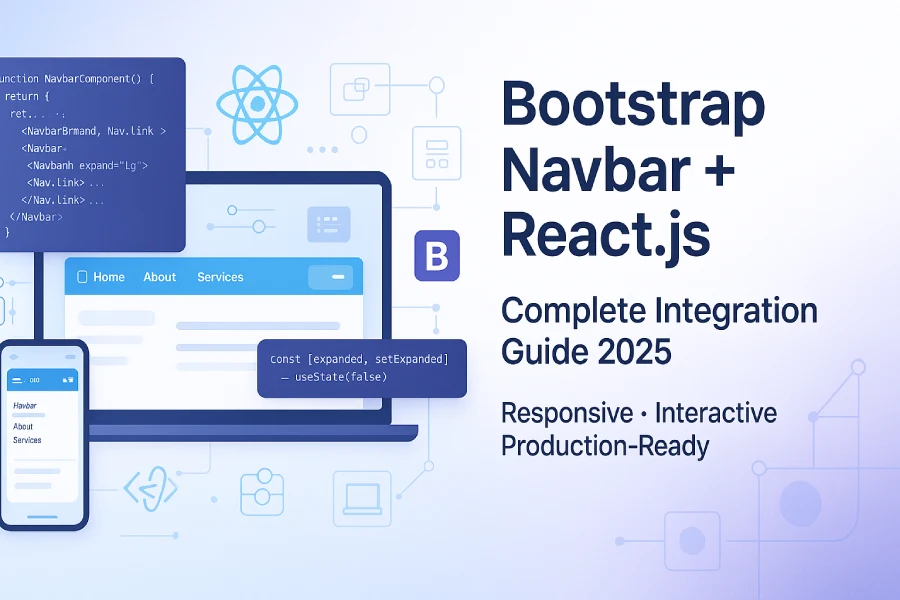This screenshot has height=600, width=900.
Task: Open the Services link on the phone
Action: click(28, 439)
